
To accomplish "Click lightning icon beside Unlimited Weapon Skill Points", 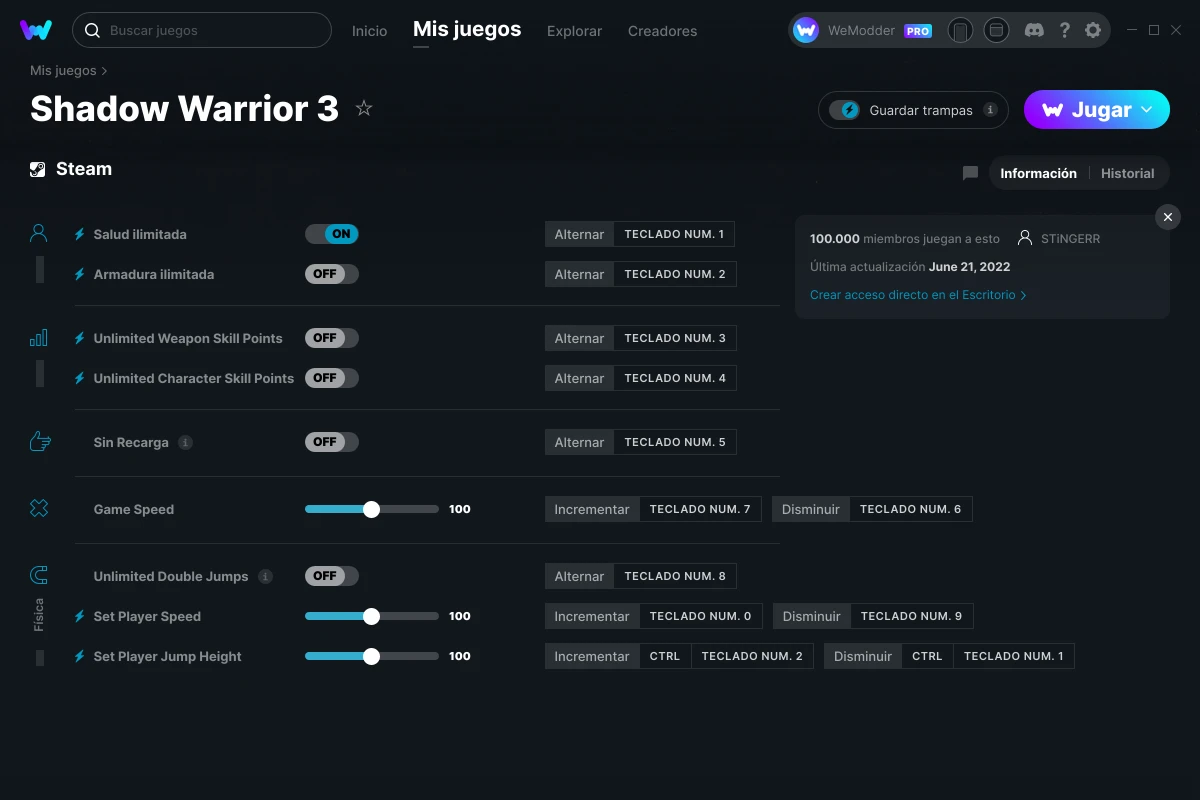I will (x=80, y=338).
